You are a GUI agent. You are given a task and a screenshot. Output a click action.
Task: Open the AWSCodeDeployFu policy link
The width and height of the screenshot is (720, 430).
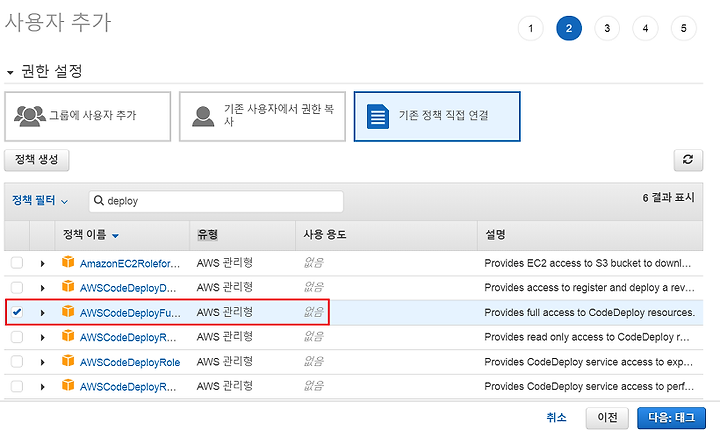(130, 313)
